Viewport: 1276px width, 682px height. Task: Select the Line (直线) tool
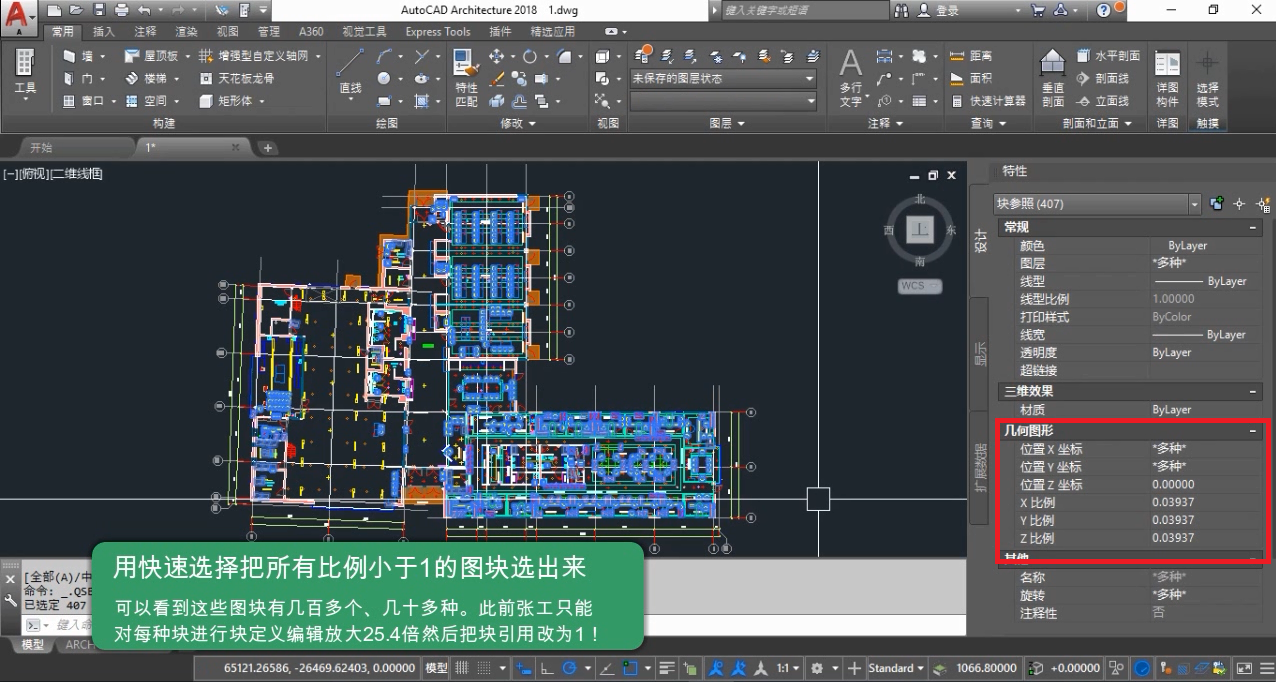click(x=349, y=73)
